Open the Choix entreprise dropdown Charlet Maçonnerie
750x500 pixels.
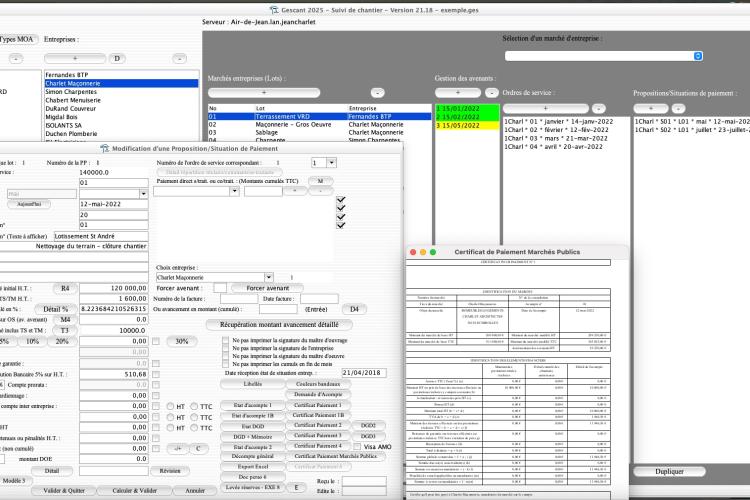(269, 277)
